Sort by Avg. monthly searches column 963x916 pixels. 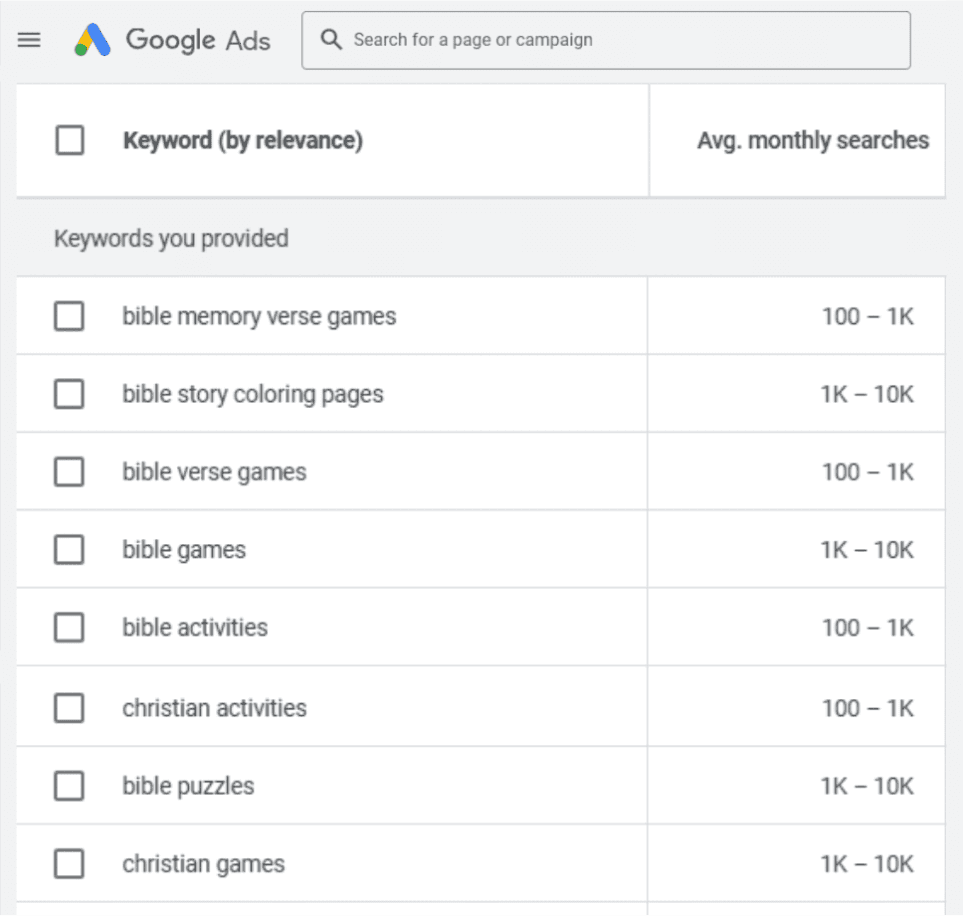pyautogui.click(x=812, y=140)
